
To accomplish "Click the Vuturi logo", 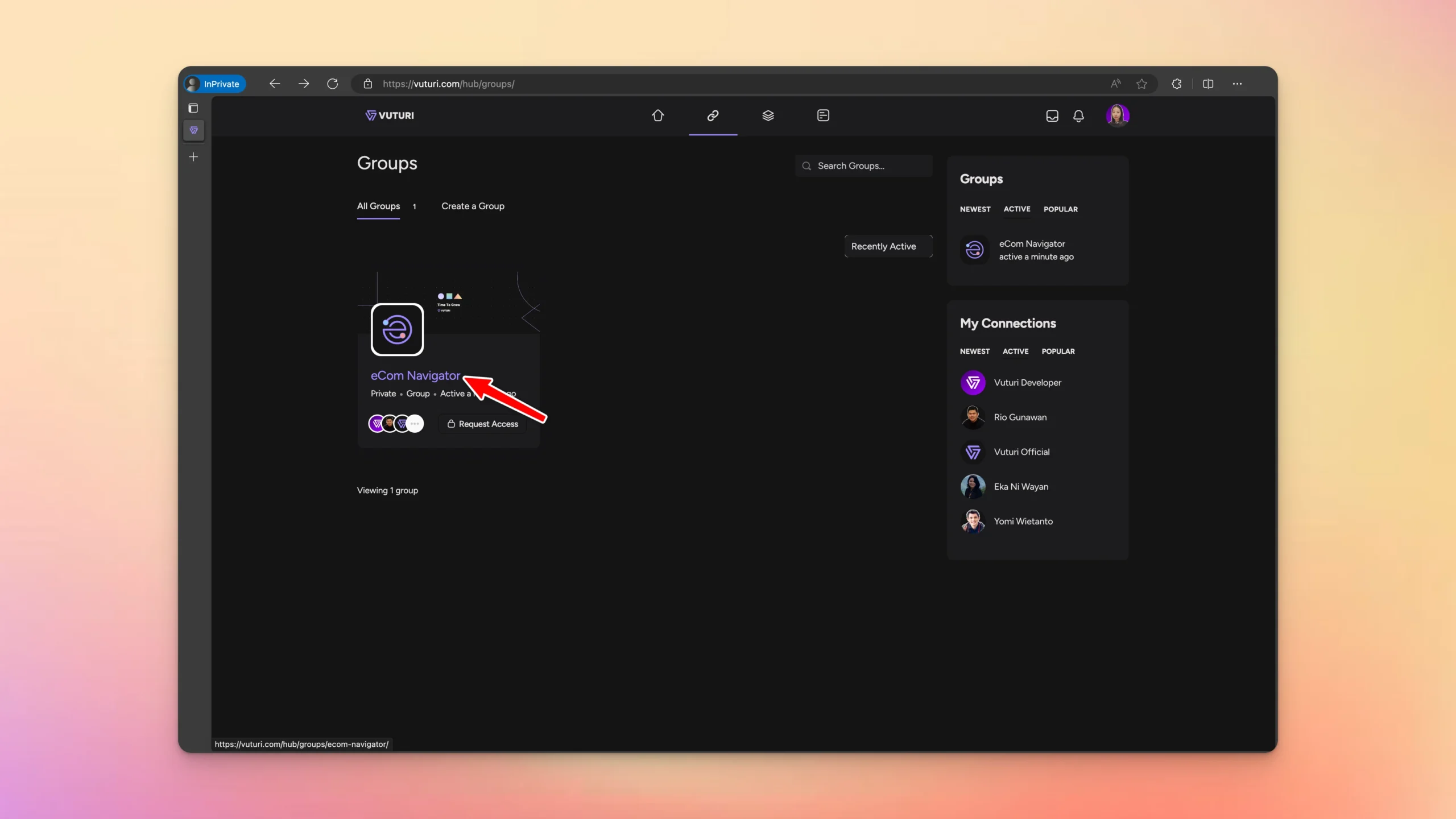I will [x=390, y=115].
